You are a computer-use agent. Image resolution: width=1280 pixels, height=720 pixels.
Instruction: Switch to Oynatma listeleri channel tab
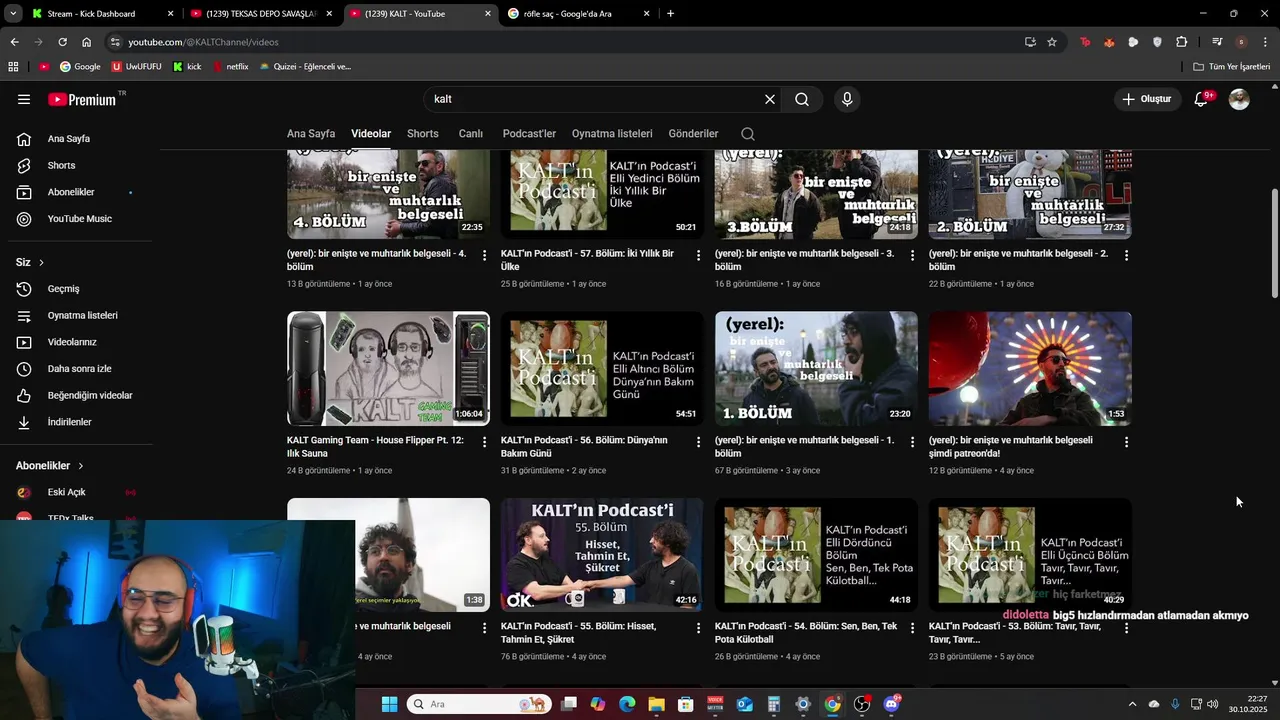click(x=612, y=134)
